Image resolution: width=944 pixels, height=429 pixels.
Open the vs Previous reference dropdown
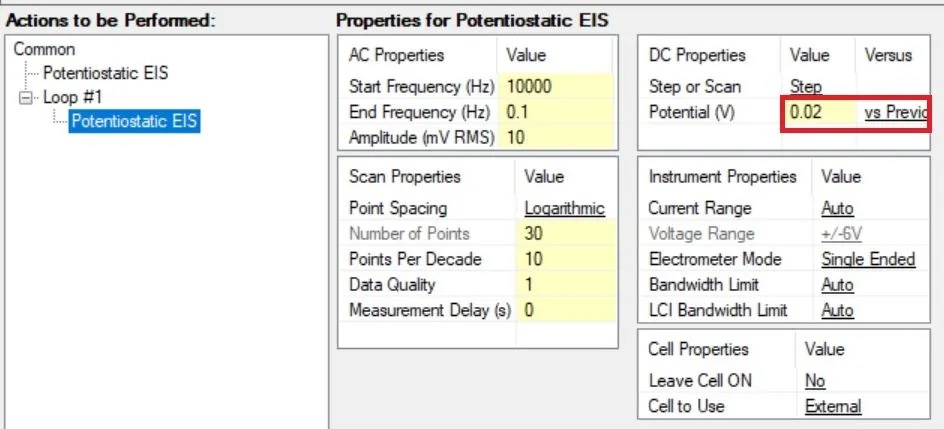(x=896, y=112)
